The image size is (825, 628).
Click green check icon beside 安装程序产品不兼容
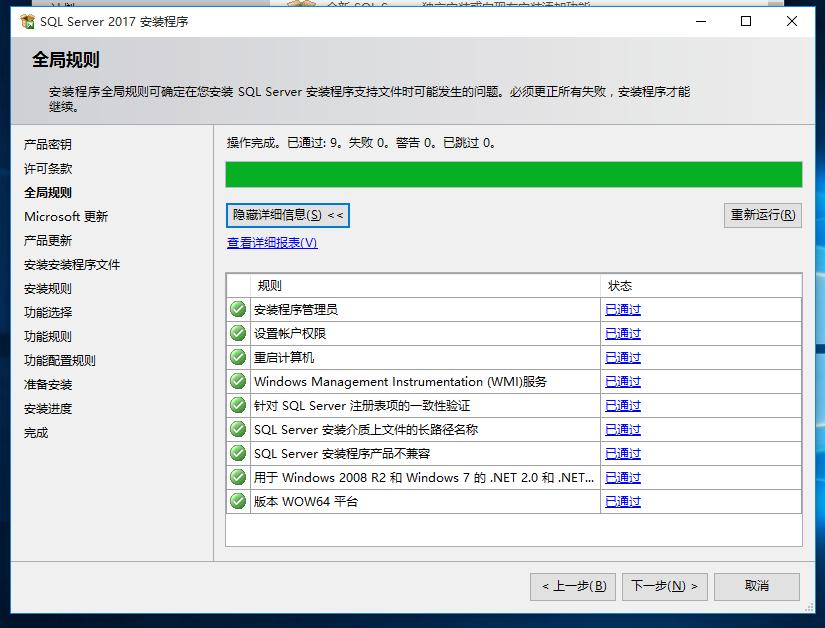[238, 453]
